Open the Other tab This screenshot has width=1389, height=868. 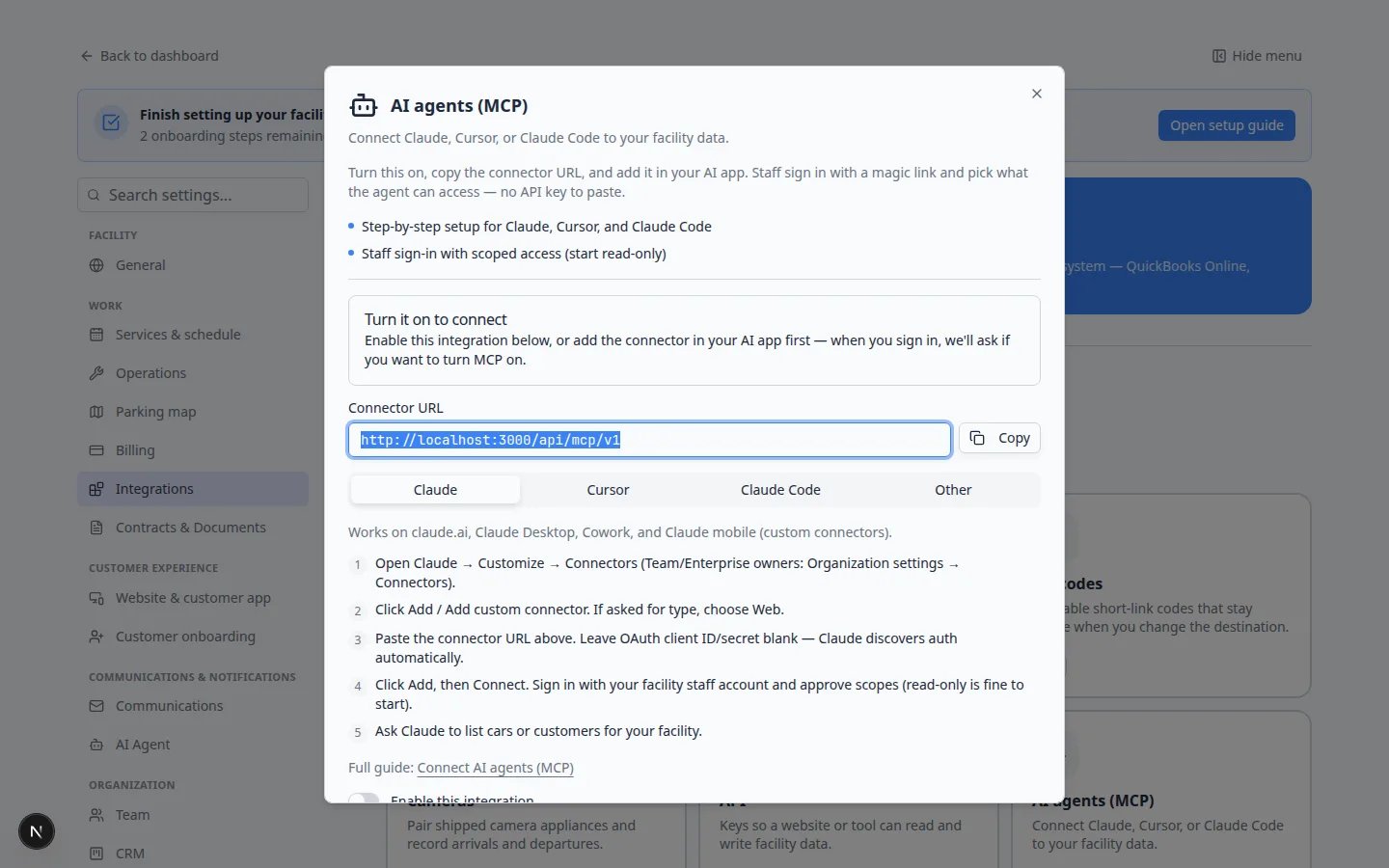coord(953,490)
